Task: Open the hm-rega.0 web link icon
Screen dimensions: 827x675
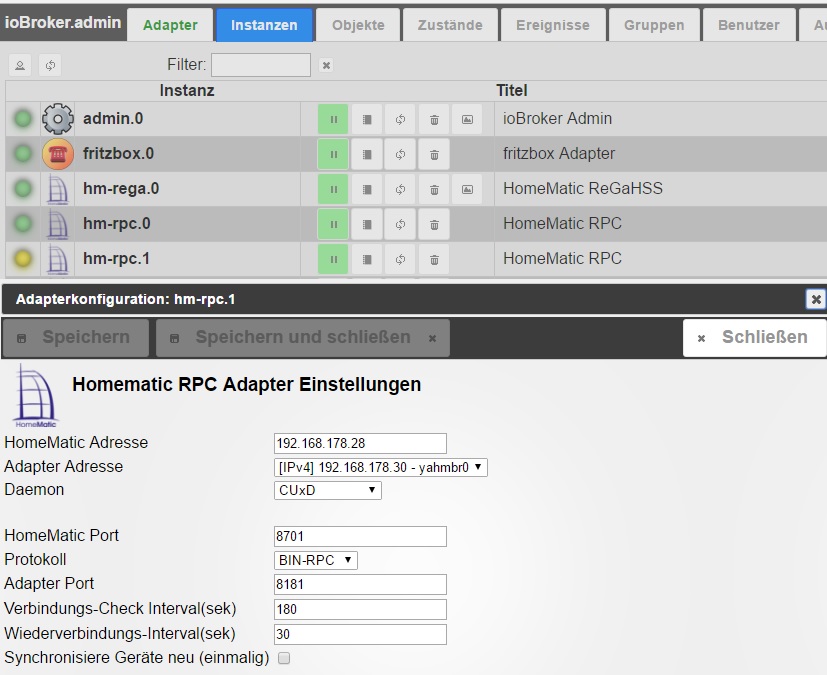Action: pos(467,189)
